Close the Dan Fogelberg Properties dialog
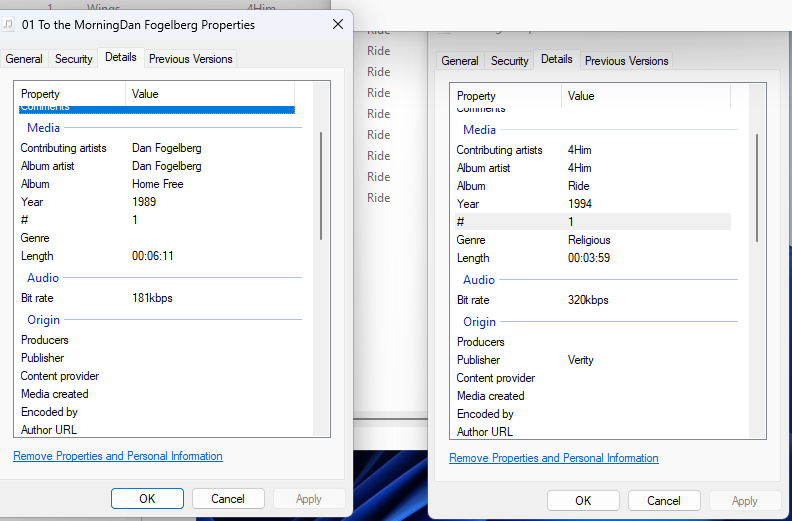 [x=338, y=24]
